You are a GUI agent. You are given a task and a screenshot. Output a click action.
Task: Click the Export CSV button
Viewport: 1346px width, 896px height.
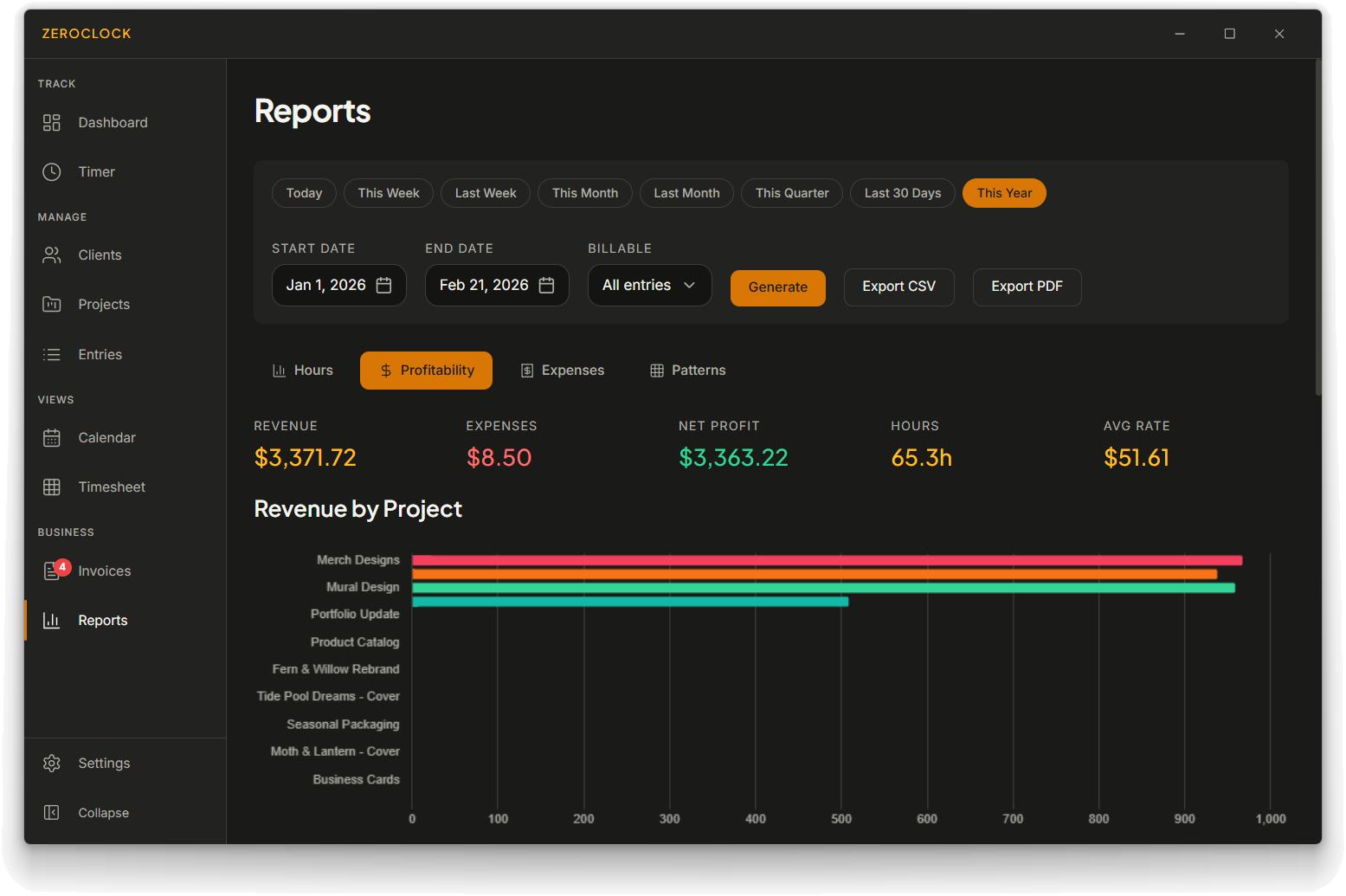click(x=898, y=287)
